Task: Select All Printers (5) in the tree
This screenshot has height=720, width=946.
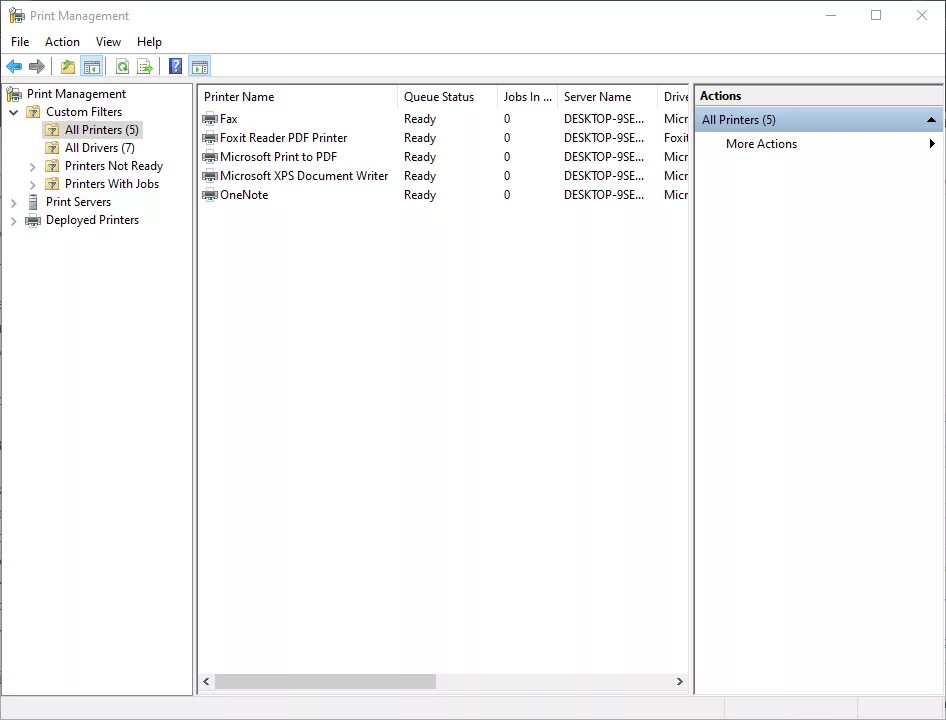Action: pos(101,130)
